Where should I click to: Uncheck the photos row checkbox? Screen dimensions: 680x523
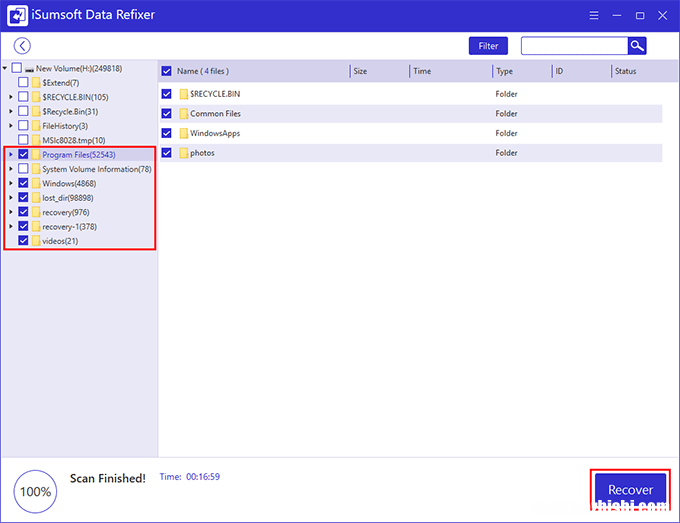167,152
